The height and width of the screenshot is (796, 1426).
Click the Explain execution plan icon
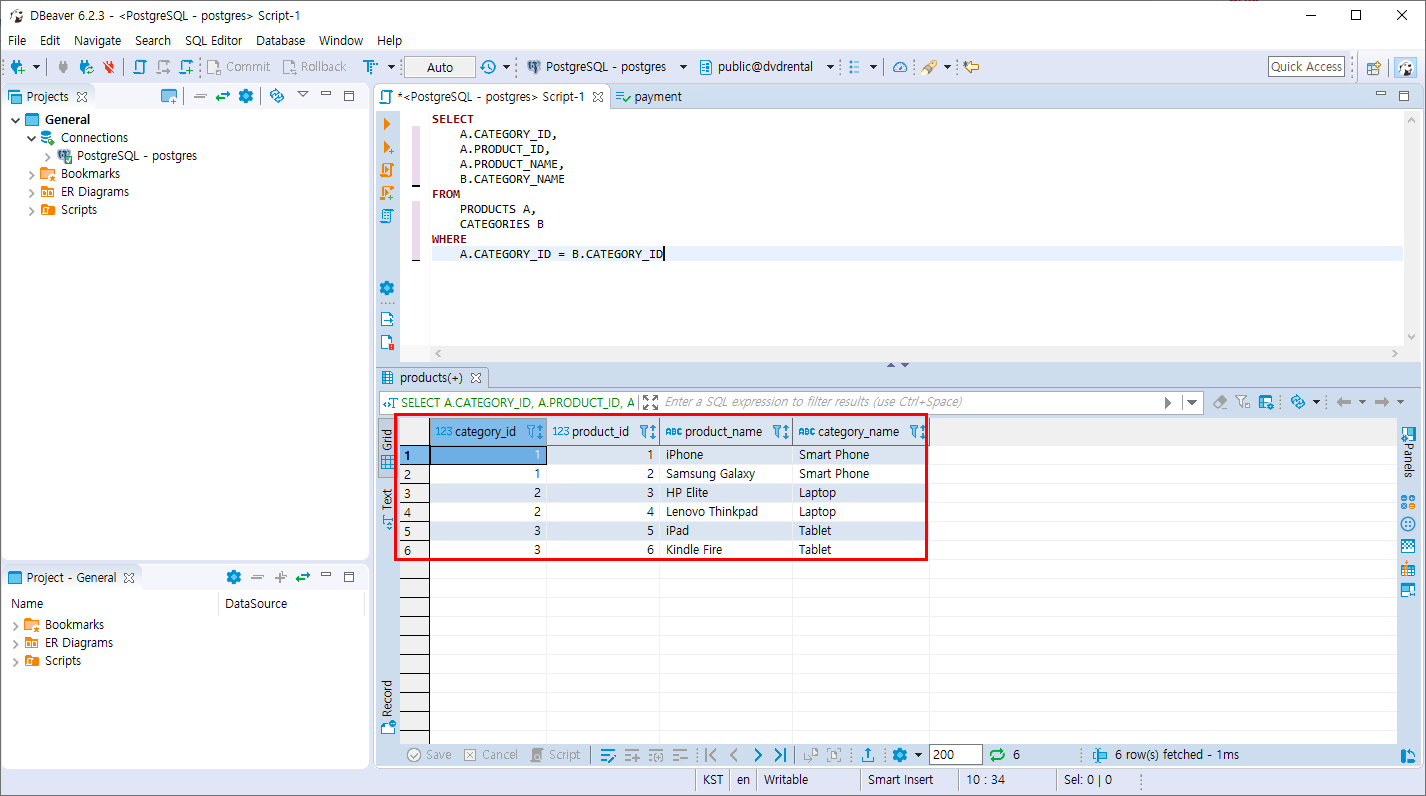pyautogui.click(x=387, y=215)
